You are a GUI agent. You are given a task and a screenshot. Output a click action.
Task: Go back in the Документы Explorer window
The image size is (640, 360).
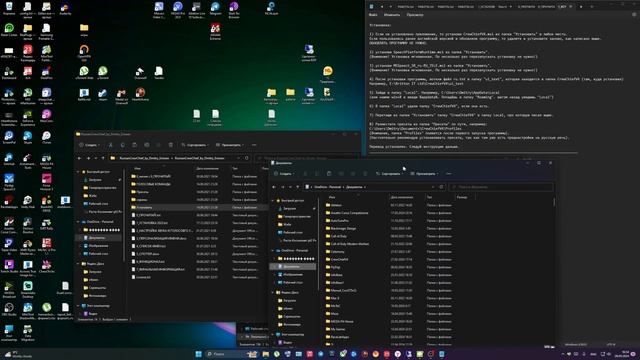(274, 187)
